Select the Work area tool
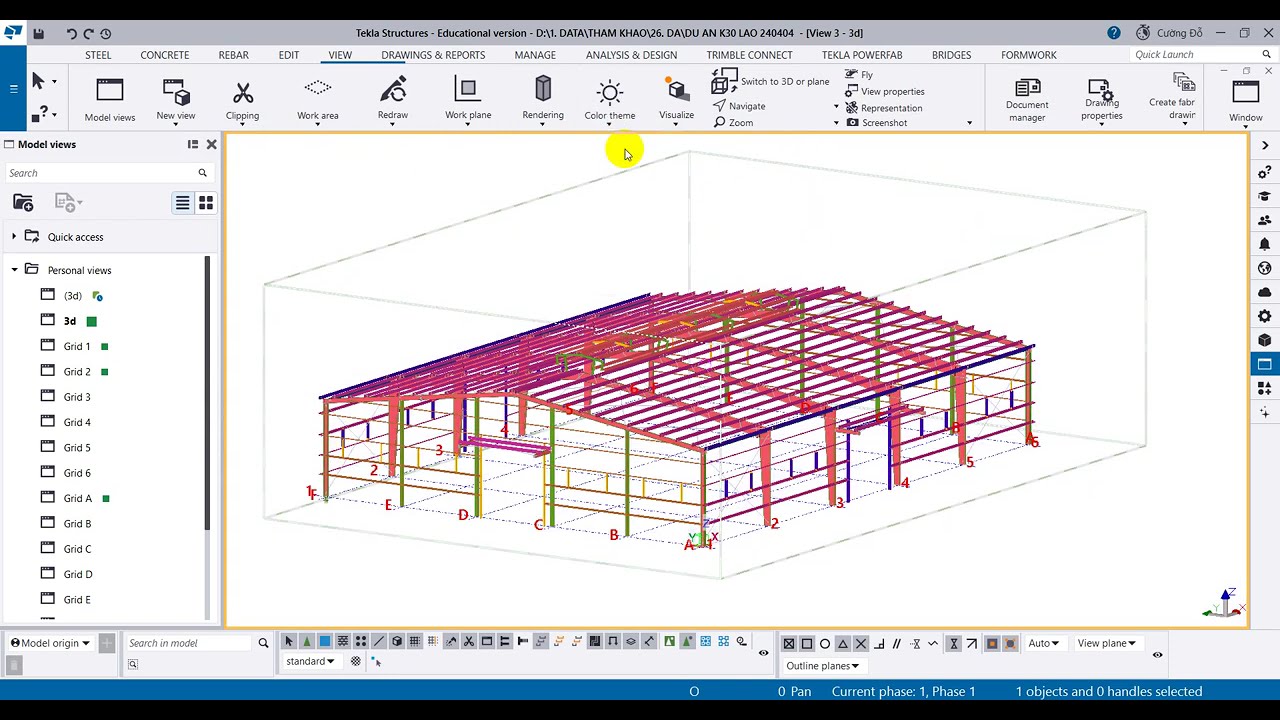Image resolution: width=1280 pixels, height=720 pixels. point(317,100)
